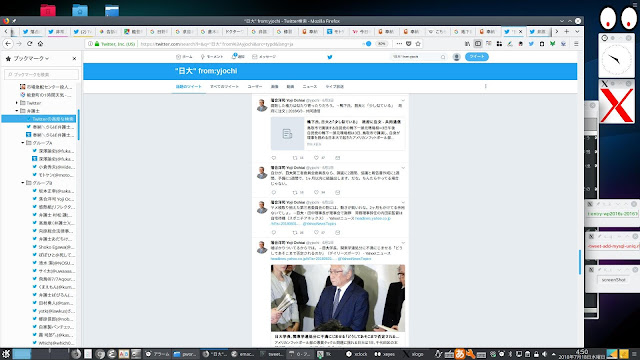This screenshot has width=640, height=360.
Task: Collapse the グループB bookmark folder
Action: [23, 183]
